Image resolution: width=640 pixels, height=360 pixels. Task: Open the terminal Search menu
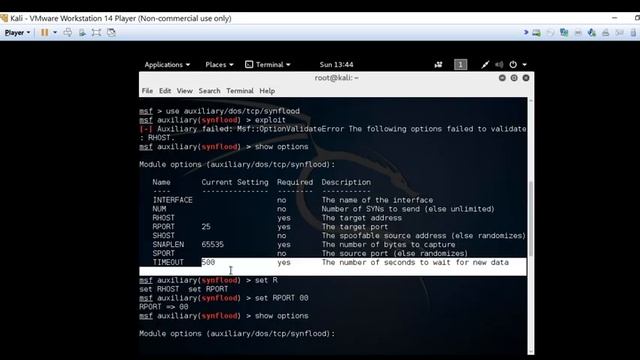(x=209, y=91)
